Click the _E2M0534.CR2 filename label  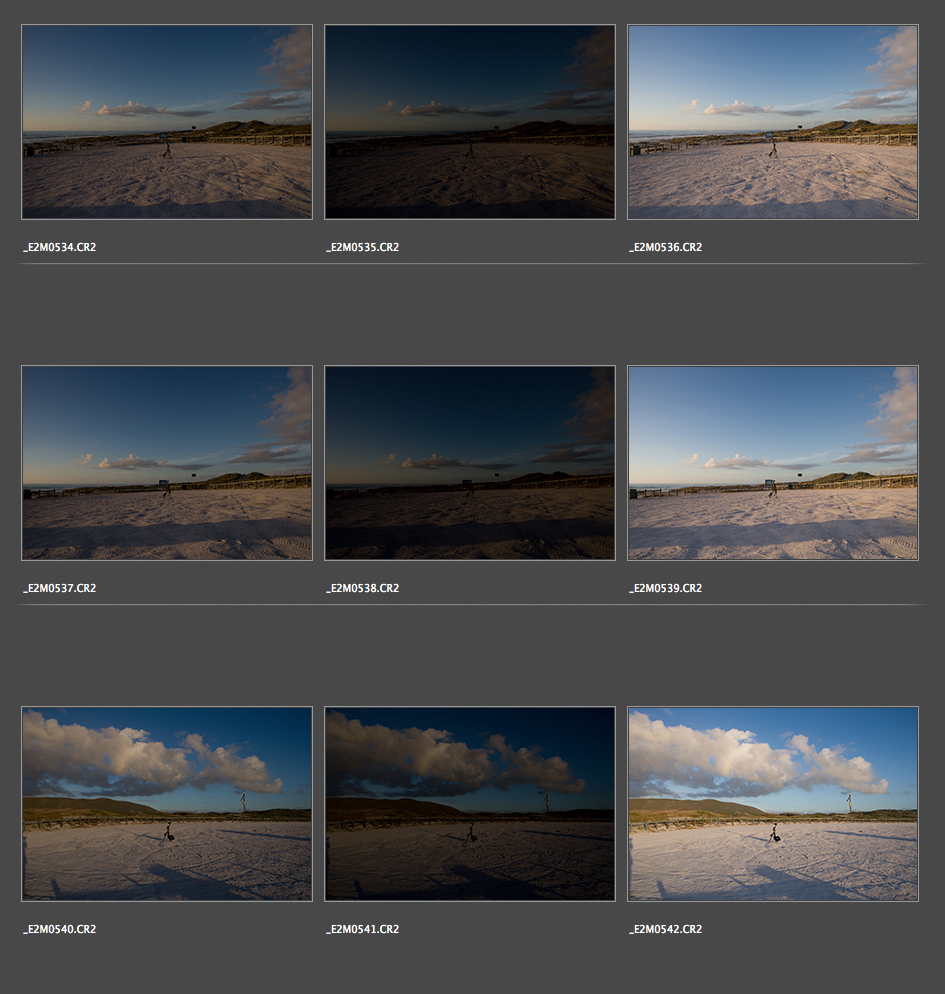(x=59, y=247)
